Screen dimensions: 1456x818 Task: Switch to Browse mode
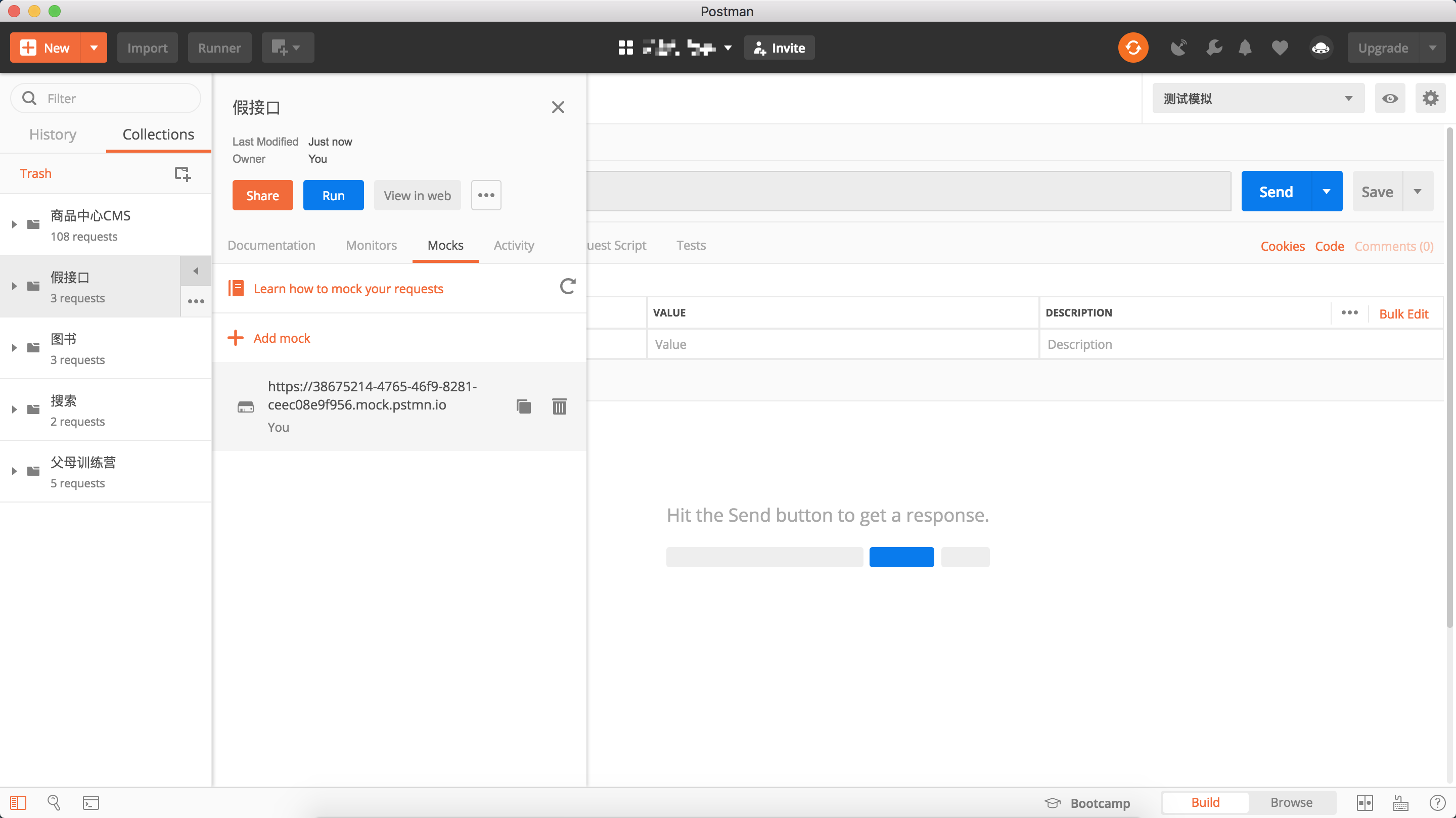click(1292, 802)
